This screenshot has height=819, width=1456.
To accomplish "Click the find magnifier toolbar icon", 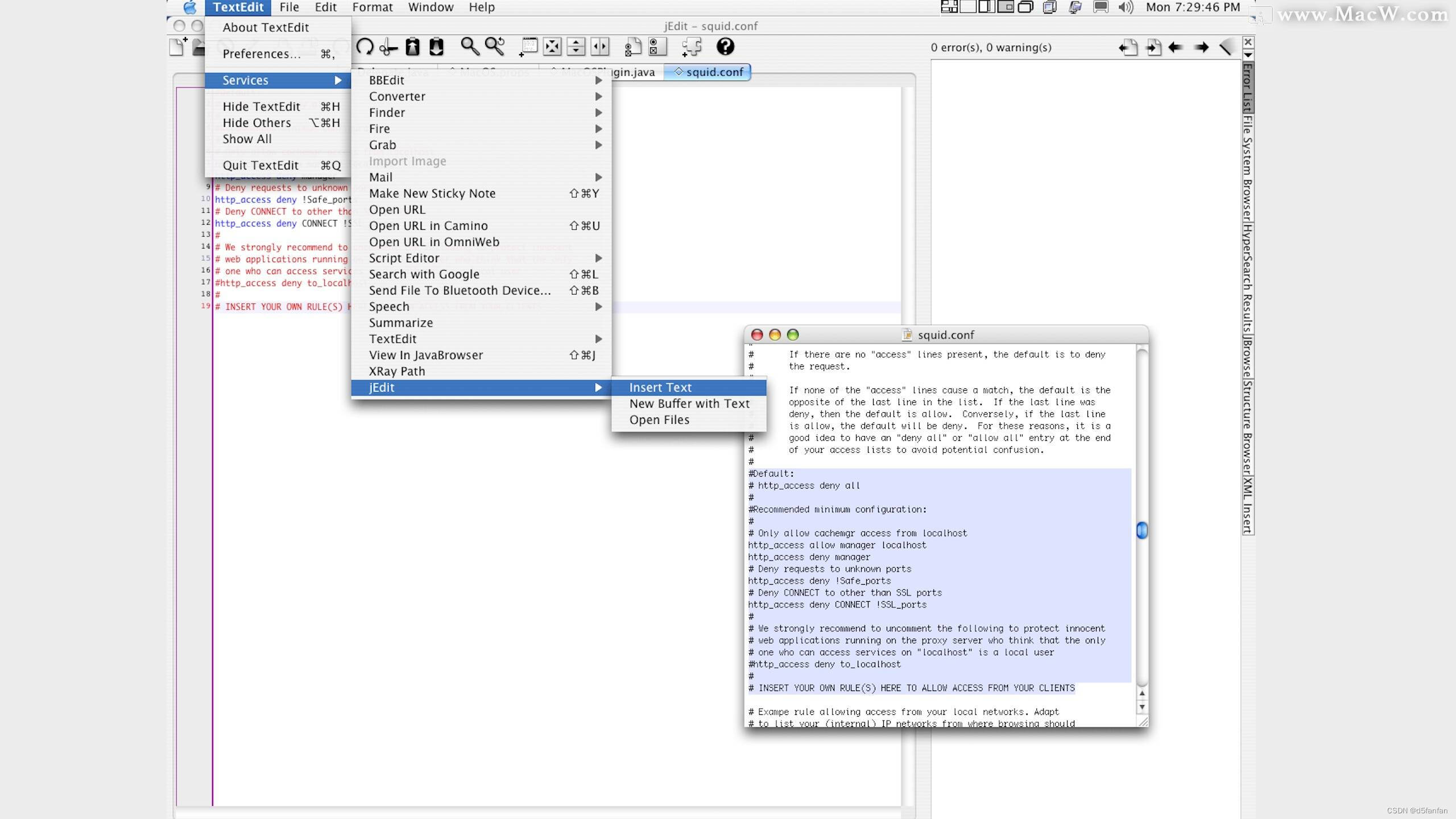I will pyautogui.click(x=469, y=47).
